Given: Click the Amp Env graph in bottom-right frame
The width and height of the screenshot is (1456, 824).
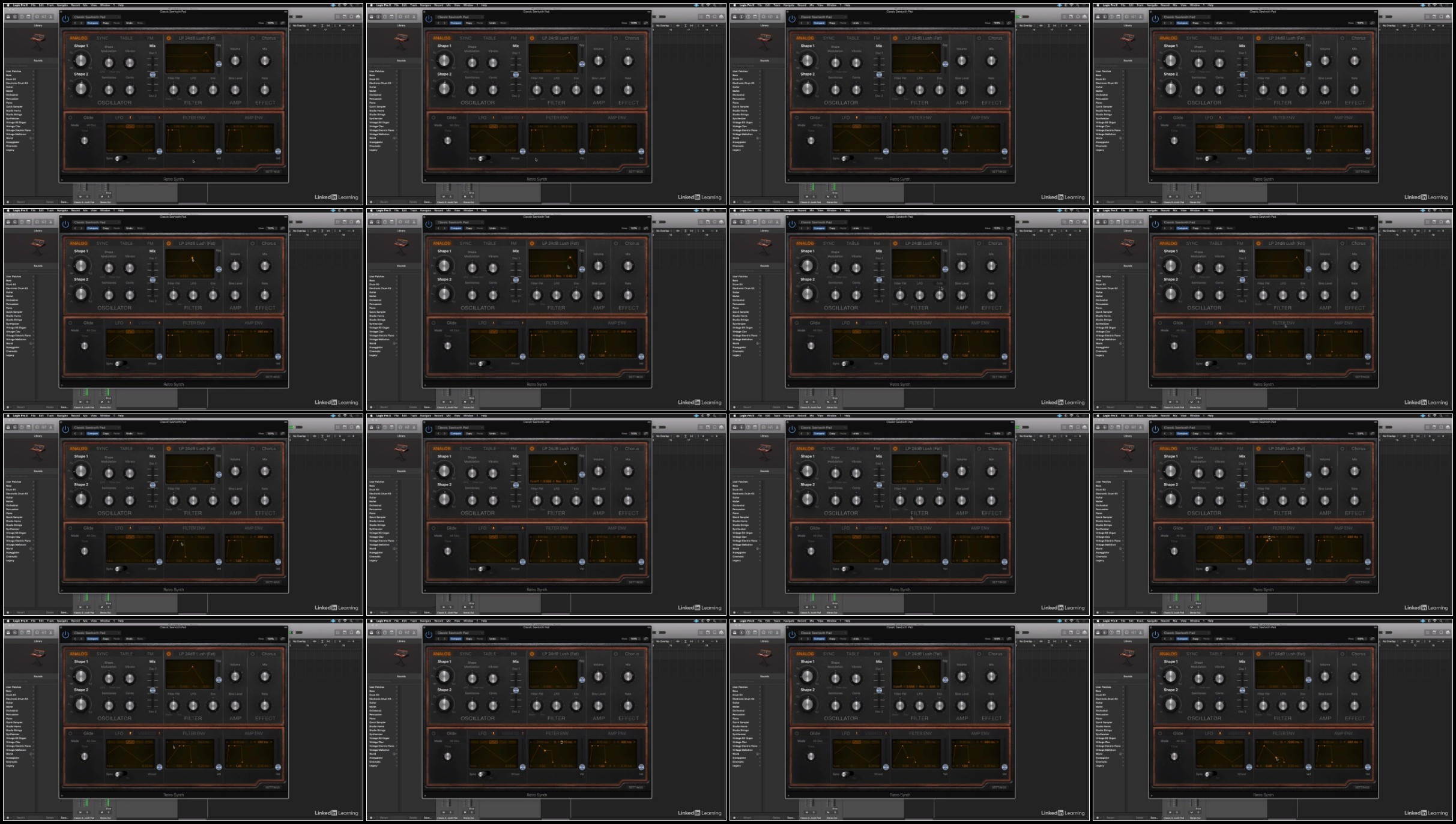Looking at the screenshot, I should 1339,754.
